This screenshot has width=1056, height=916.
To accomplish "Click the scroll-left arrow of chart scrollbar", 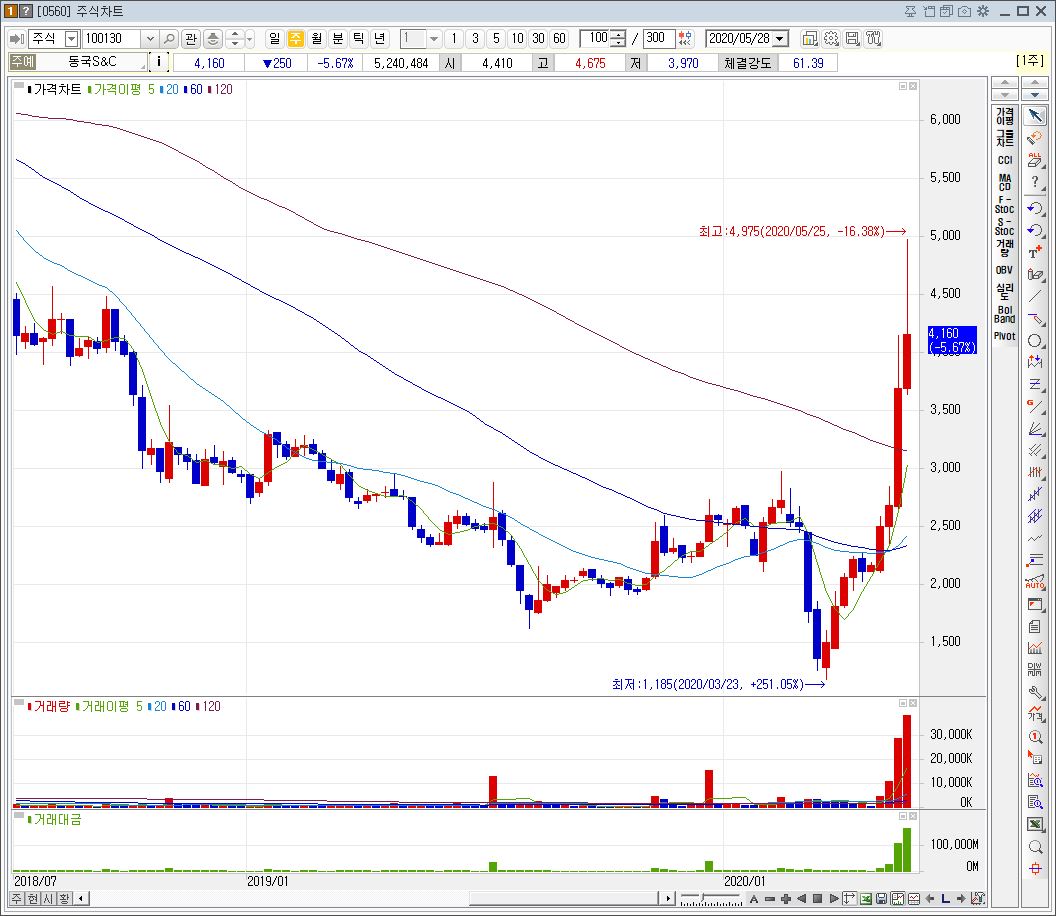I will tap(81, 898).
